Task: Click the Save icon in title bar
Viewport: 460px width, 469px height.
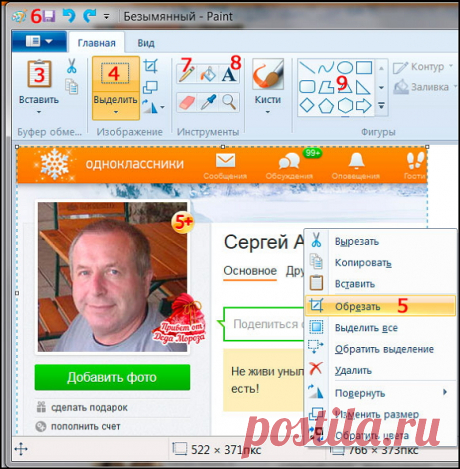Action: point(49,16)
